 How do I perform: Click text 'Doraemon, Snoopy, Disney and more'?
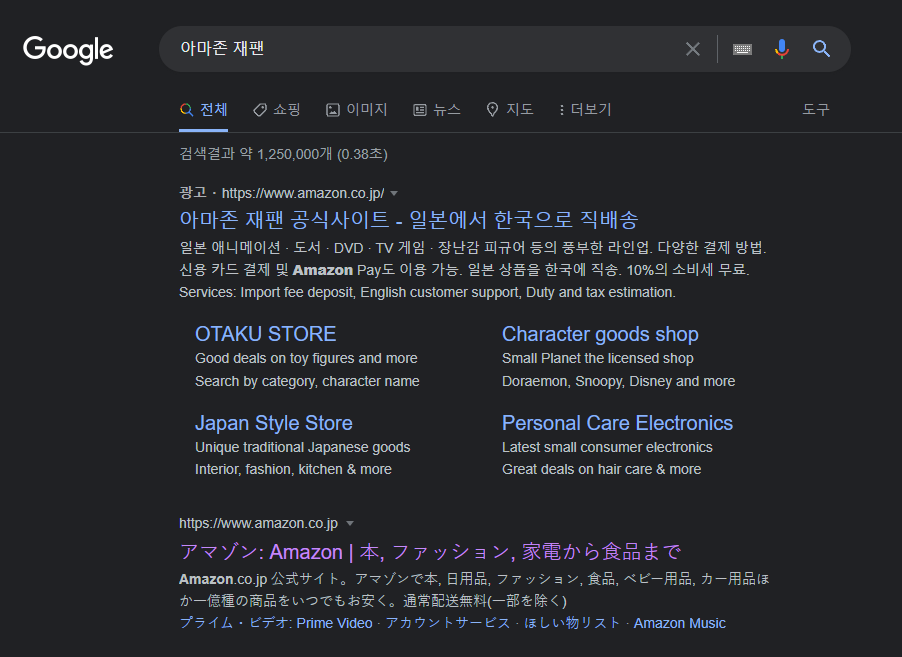tap(618, 381)
